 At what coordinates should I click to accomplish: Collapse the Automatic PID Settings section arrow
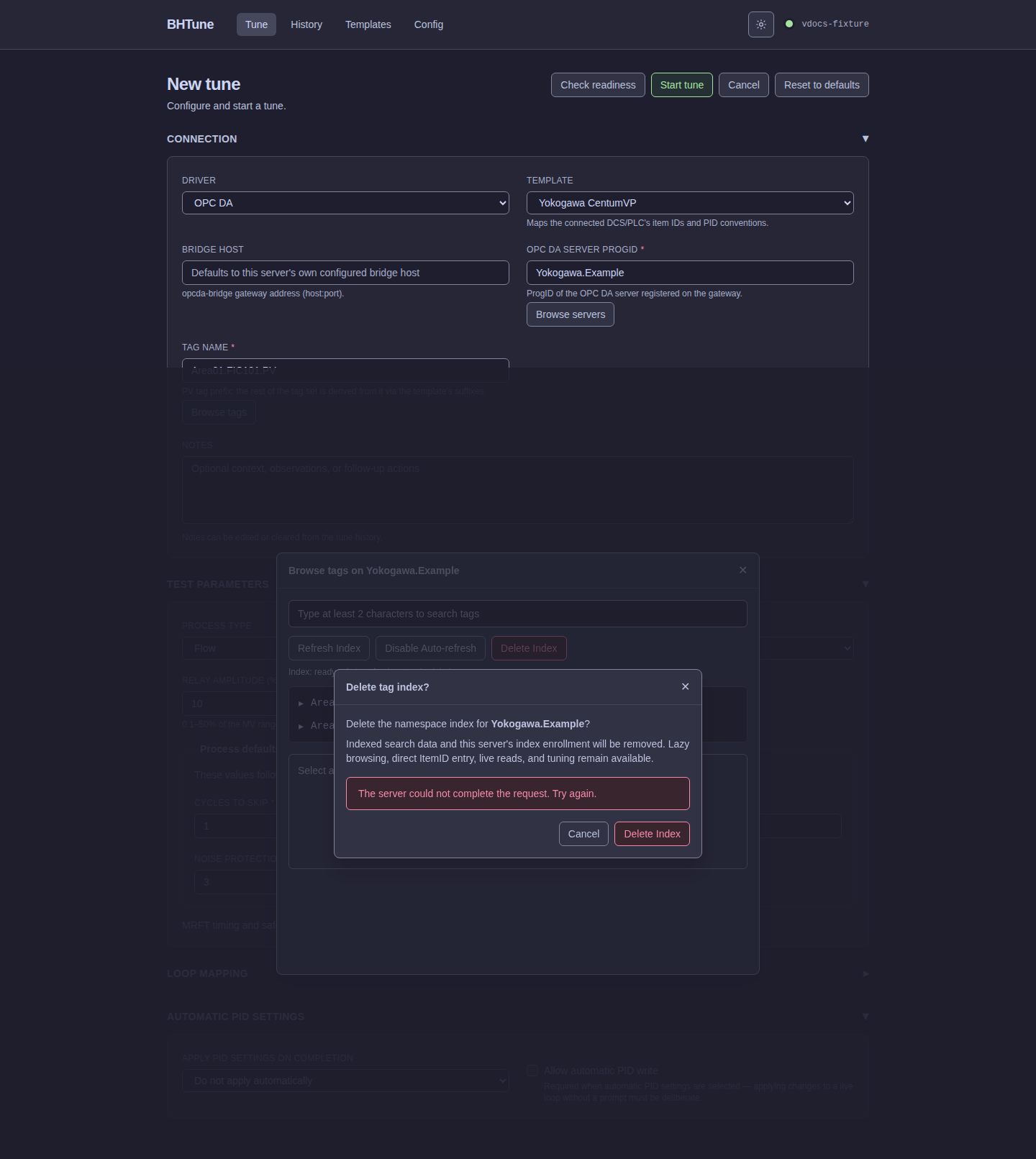[865, 1017]
